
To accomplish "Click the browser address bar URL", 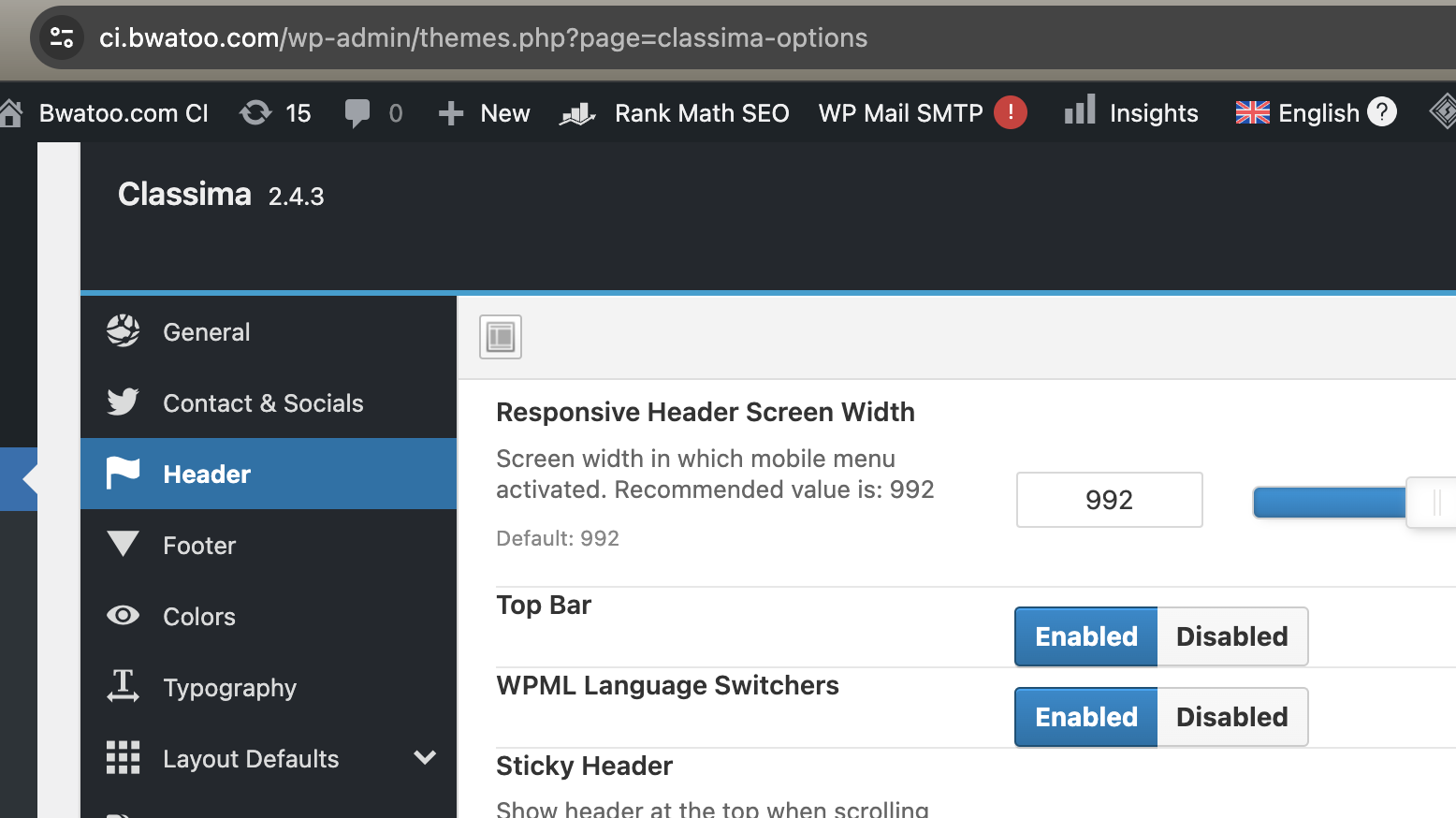I will tap(483, 37).
